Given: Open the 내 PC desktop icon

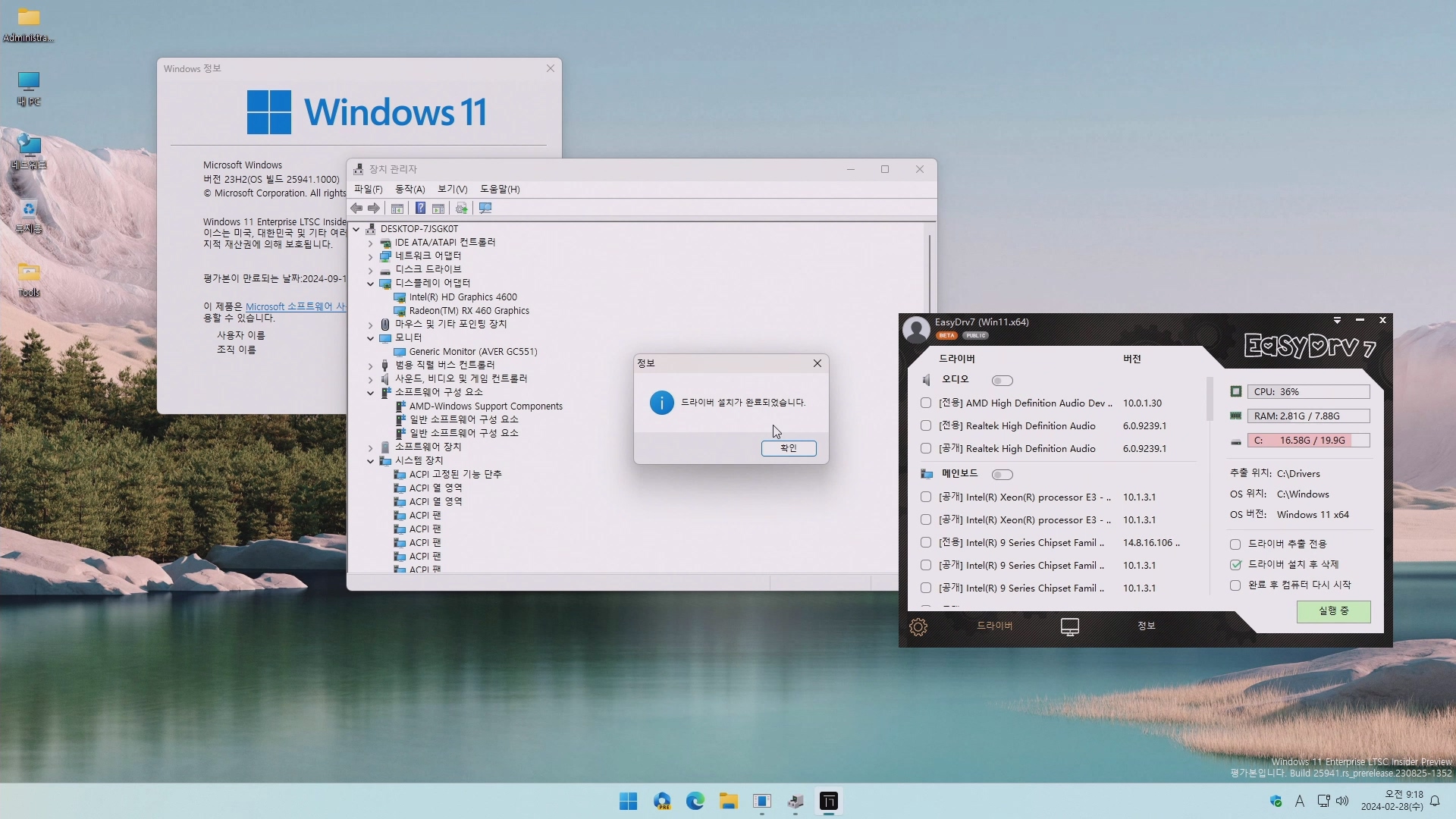Looking at the screenshot, I should [x=29, y=89].
